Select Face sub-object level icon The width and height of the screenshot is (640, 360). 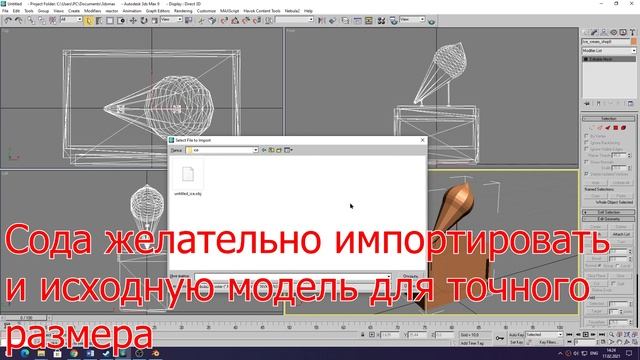608,128
